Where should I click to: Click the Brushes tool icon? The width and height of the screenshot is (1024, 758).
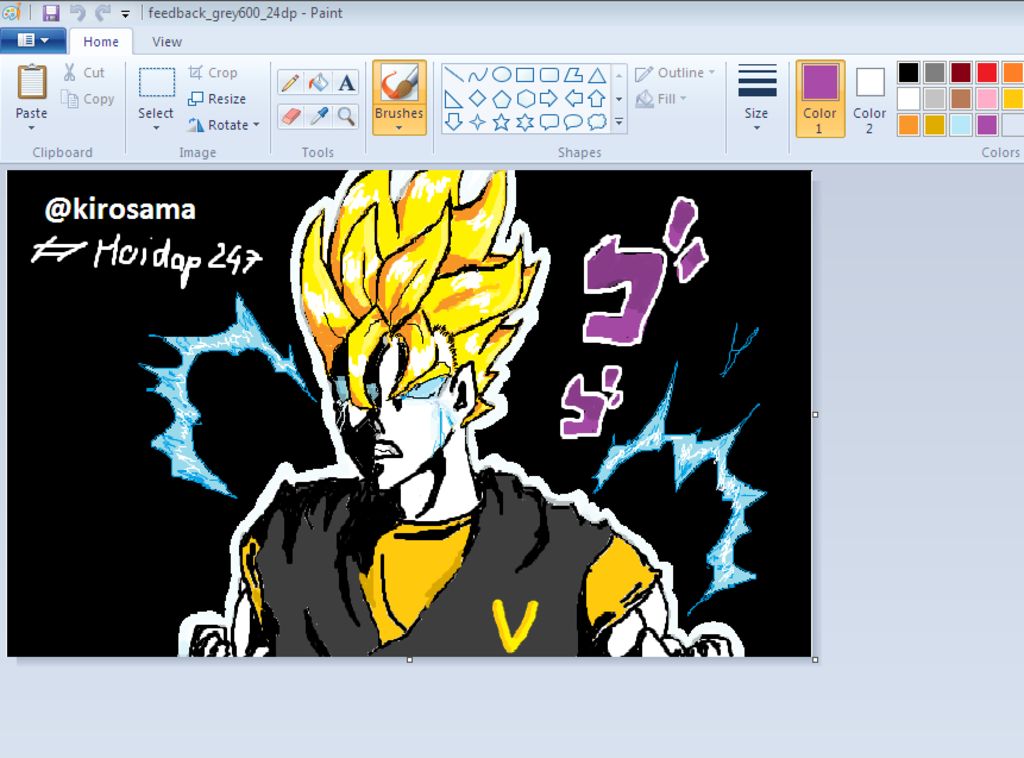(399, 84)
